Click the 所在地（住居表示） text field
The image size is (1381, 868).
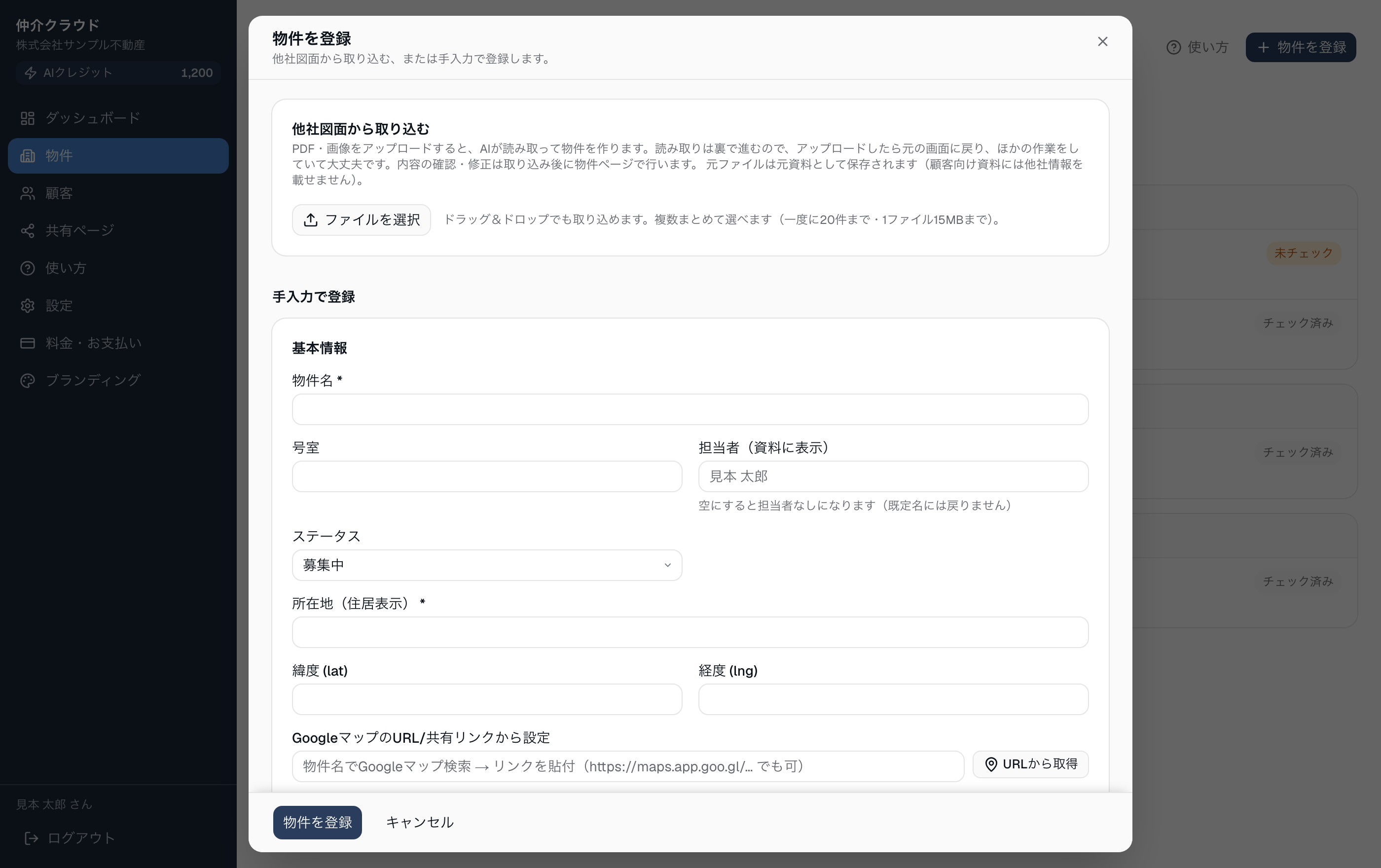point(690,632)
